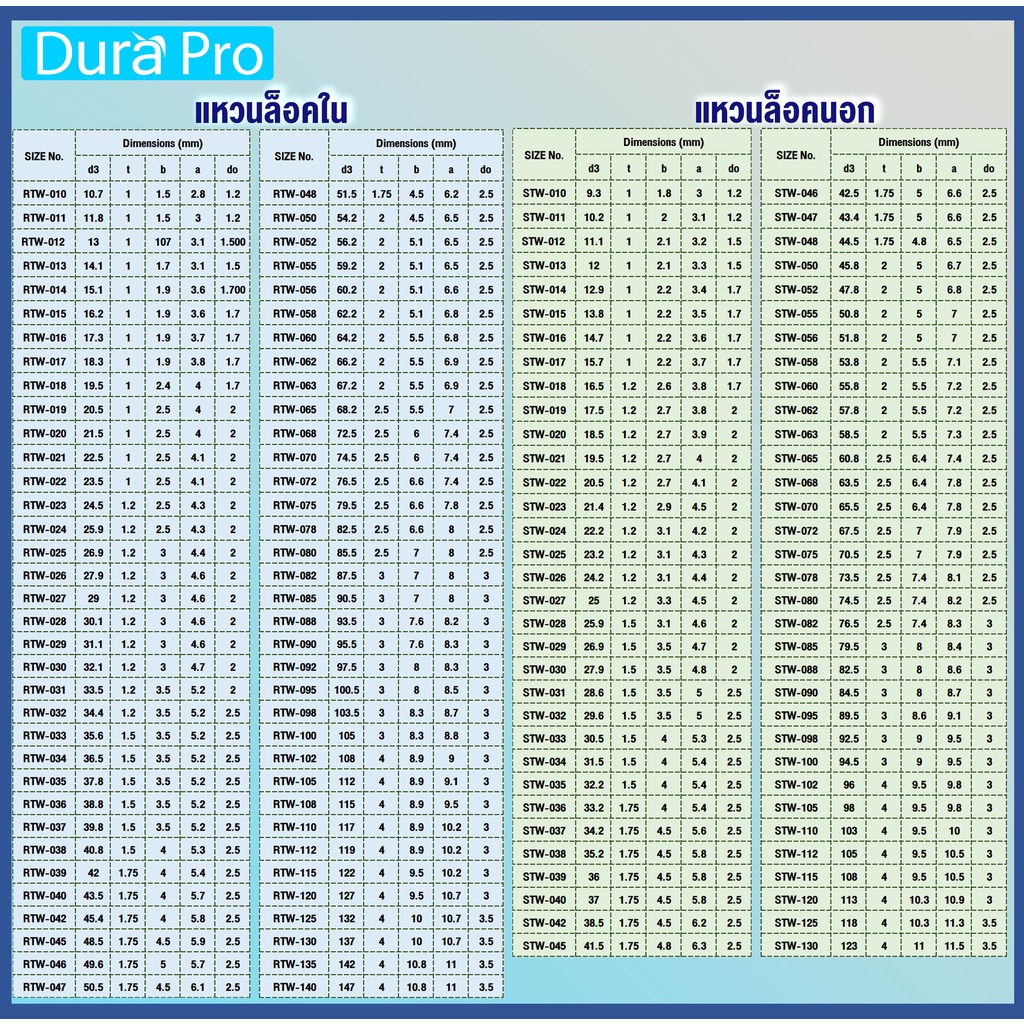The height and width of the screenshot is (1024, 1024).
Task: Select the STW-045 size cell
Action: (x=544, y=946)
